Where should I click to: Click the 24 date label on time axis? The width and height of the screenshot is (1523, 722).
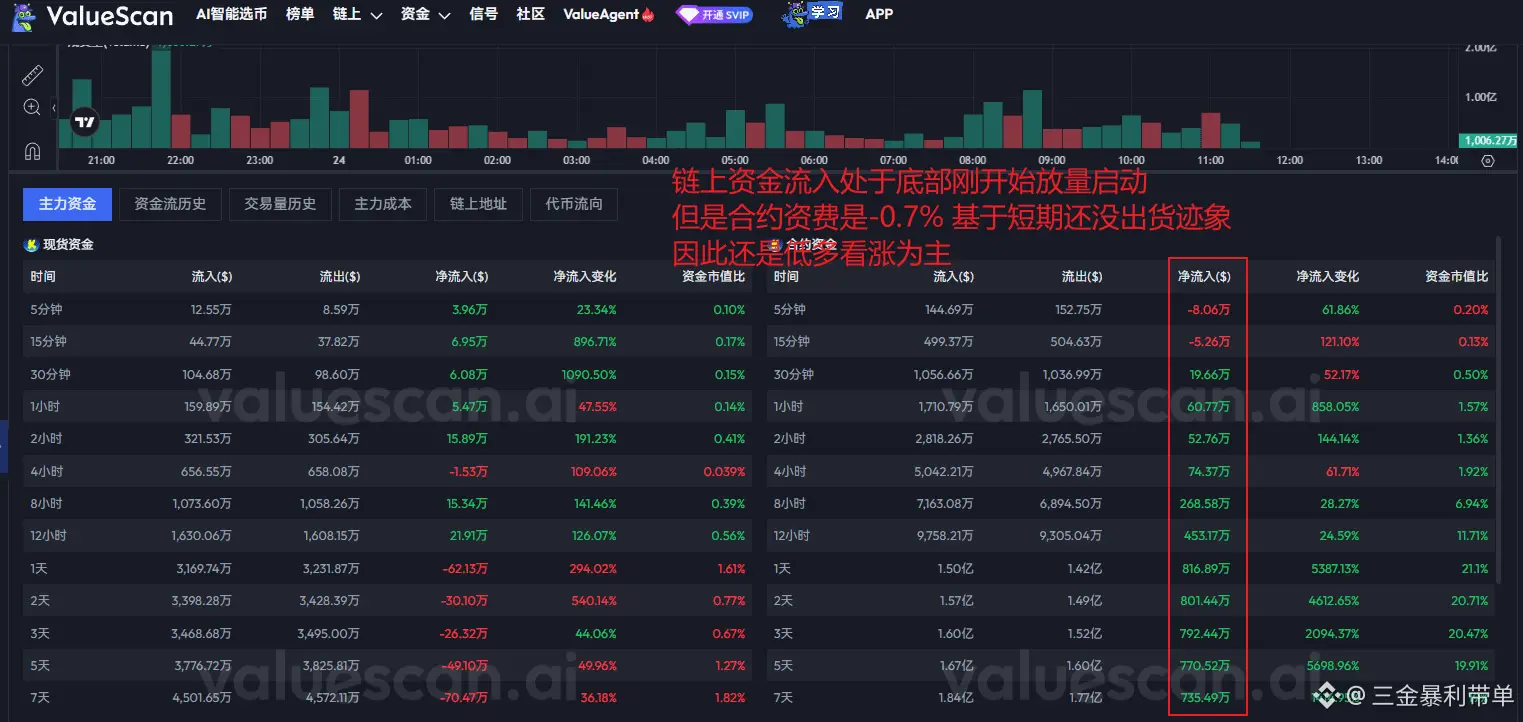tap(339, 160)
